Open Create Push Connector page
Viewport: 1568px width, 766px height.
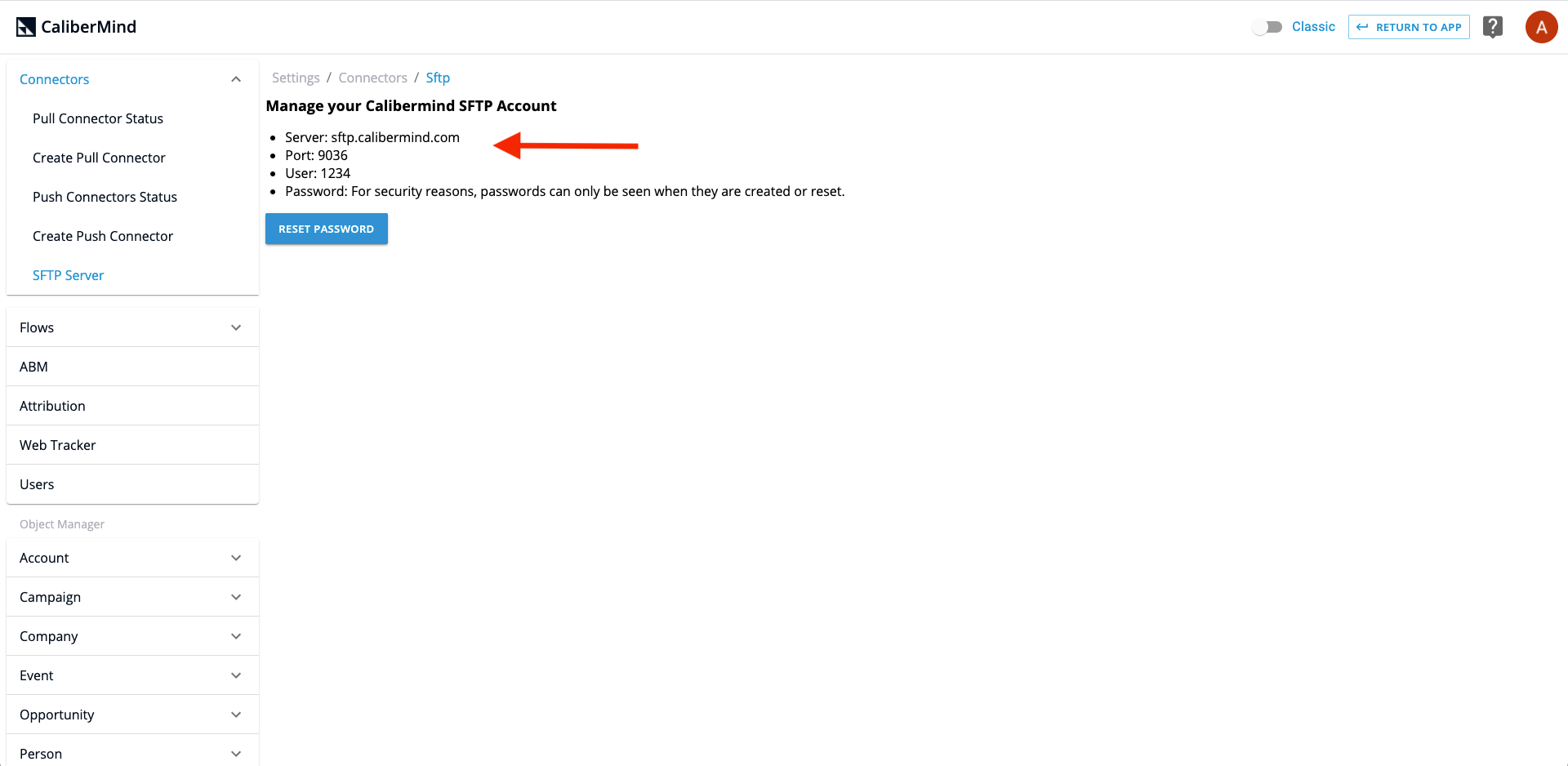tap(132, 236)
